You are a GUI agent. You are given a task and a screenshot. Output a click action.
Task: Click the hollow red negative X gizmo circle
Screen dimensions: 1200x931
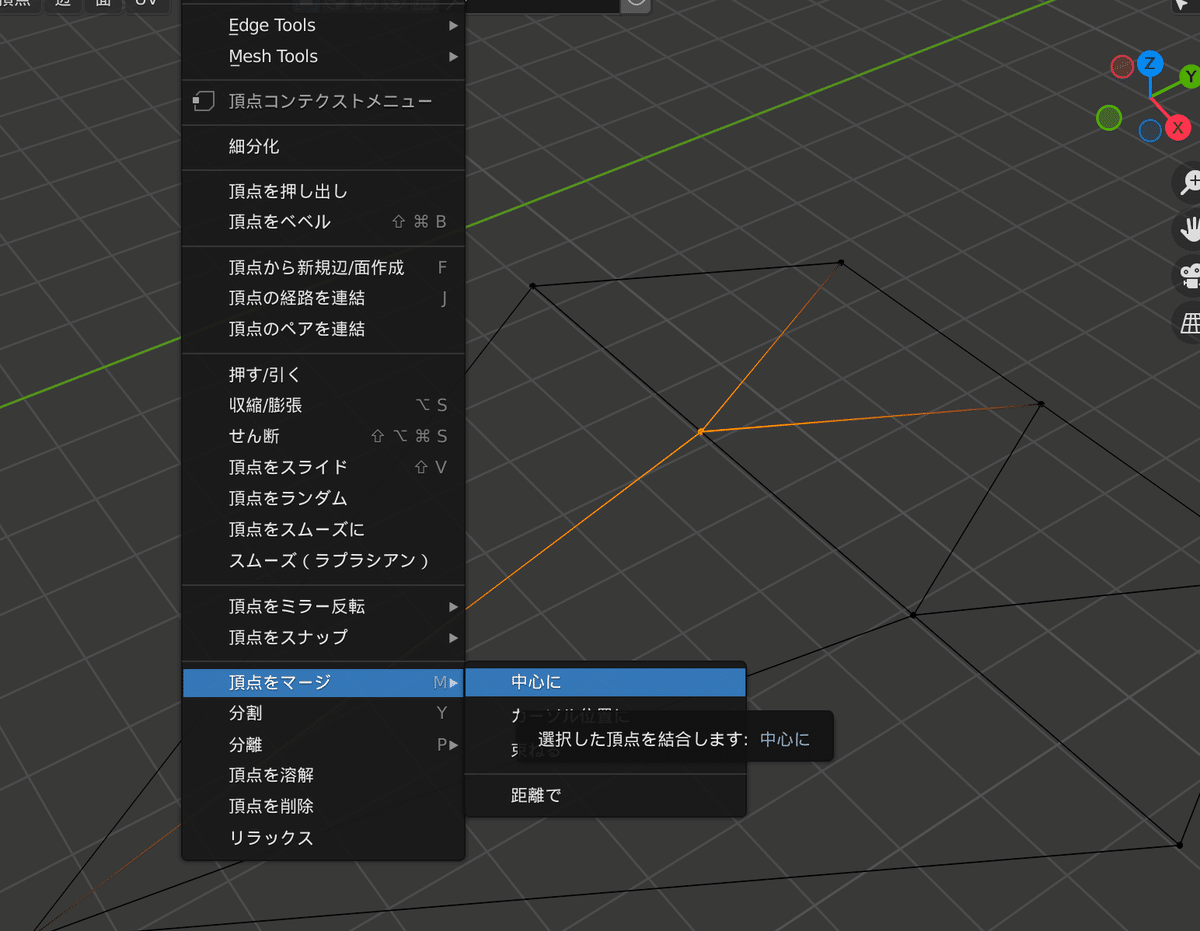pyautogui.click(x=1122, y=67)
